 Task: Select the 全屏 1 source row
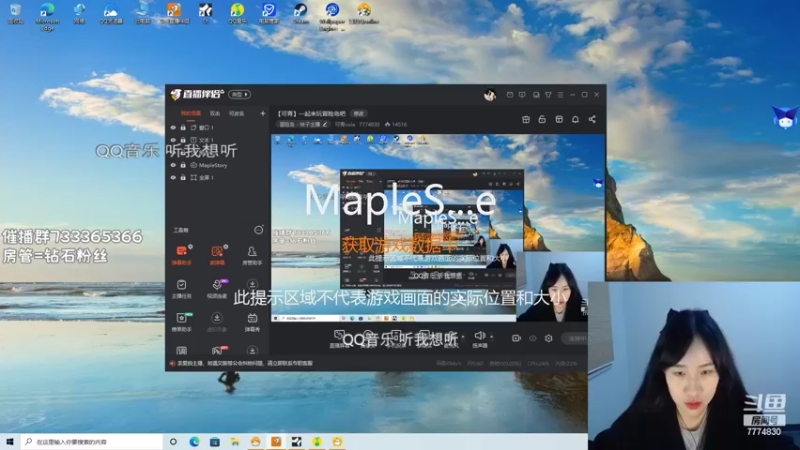tap(218, 178)
